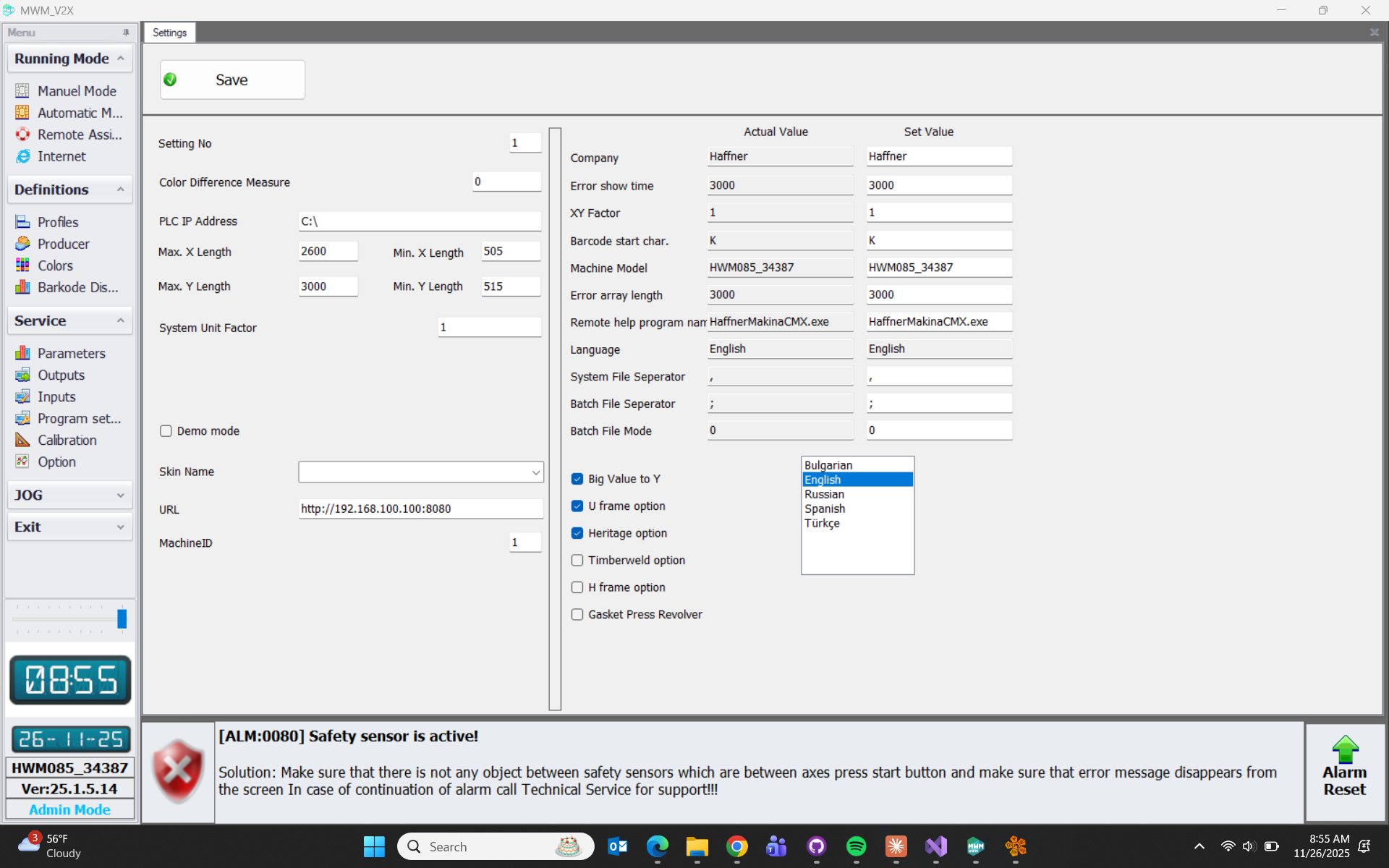Uncheck the Heritage option checkbox
The image size is (1389, 868).
(577, 533)
